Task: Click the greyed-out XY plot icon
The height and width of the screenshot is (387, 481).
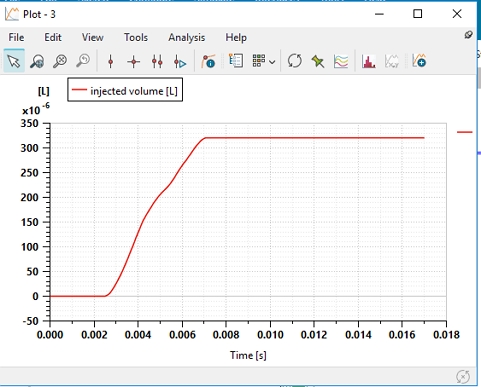Action: click(392, 61)
